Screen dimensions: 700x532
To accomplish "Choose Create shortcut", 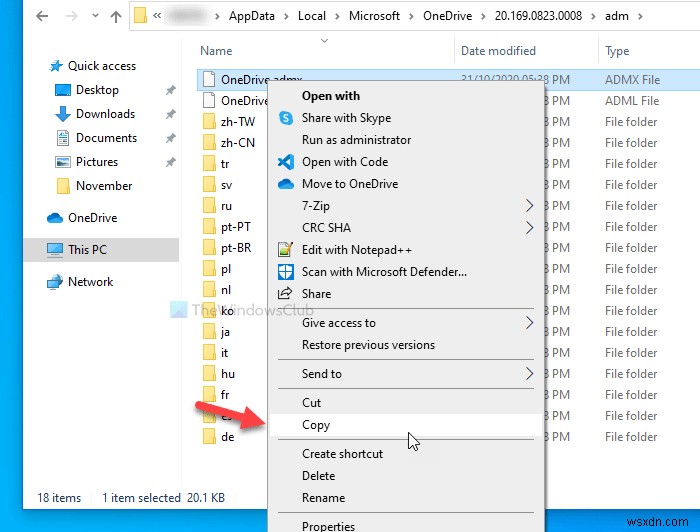I will 342,454.
